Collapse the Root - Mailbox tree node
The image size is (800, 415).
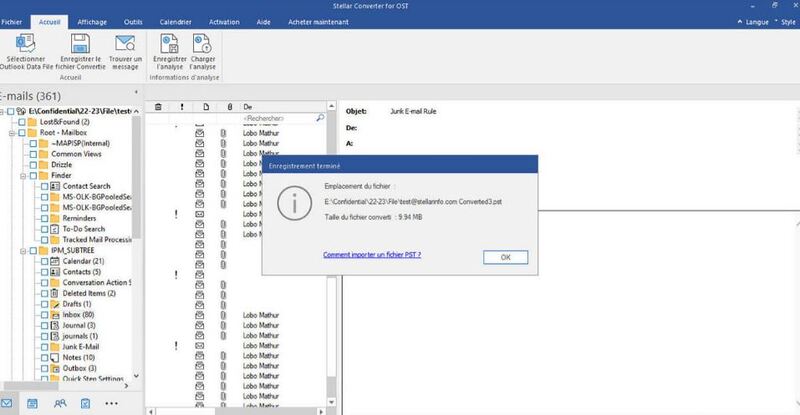click(12, 133)
